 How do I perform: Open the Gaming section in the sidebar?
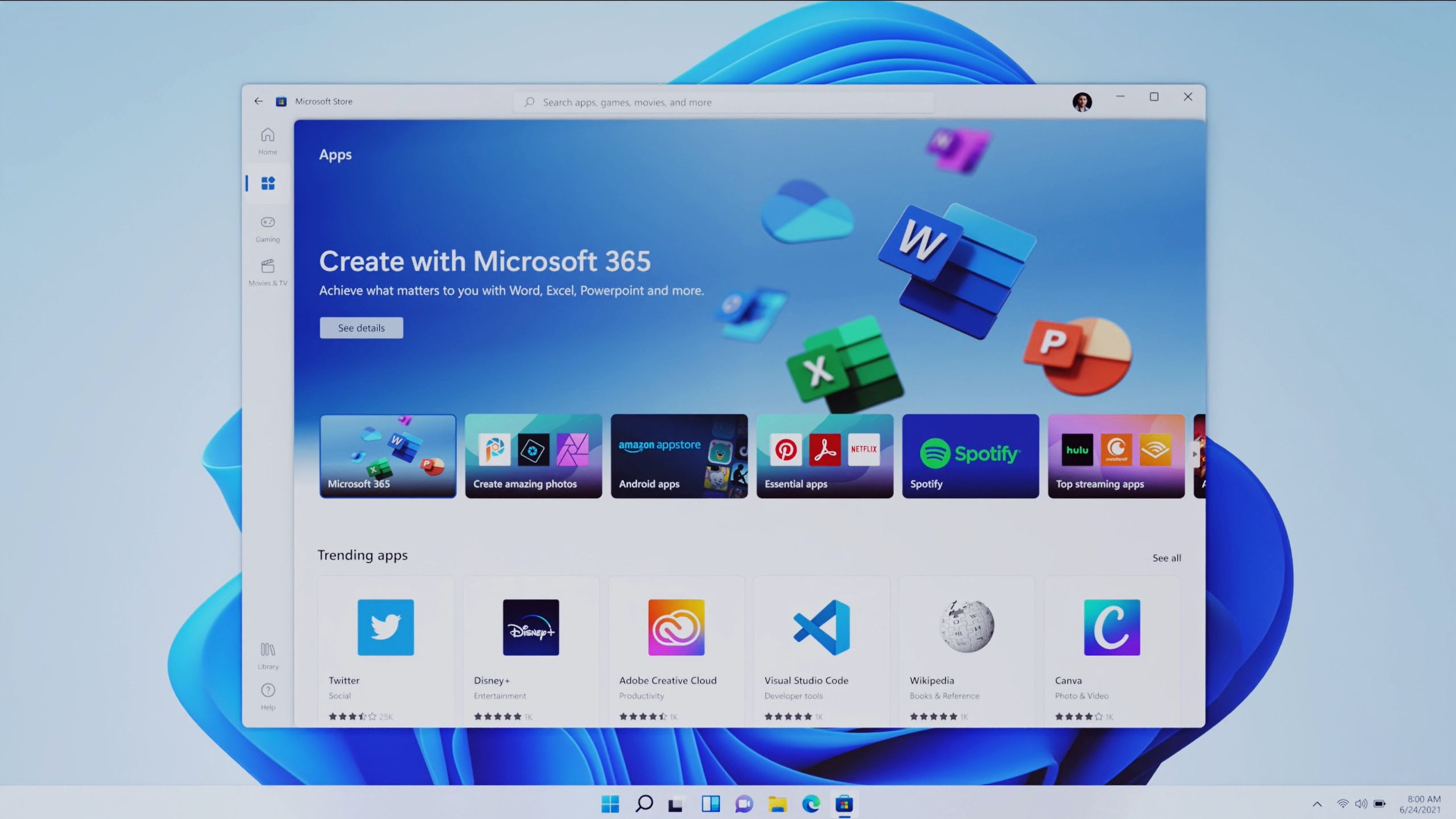(x=267, y=227)
